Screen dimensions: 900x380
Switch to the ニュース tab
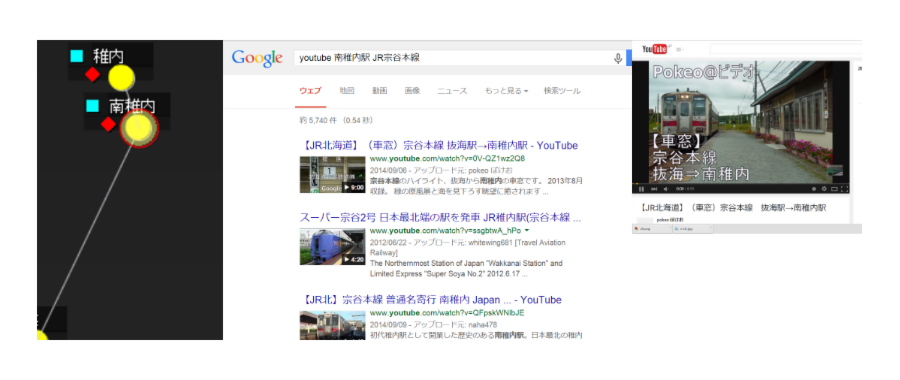(x=452, y=91)
